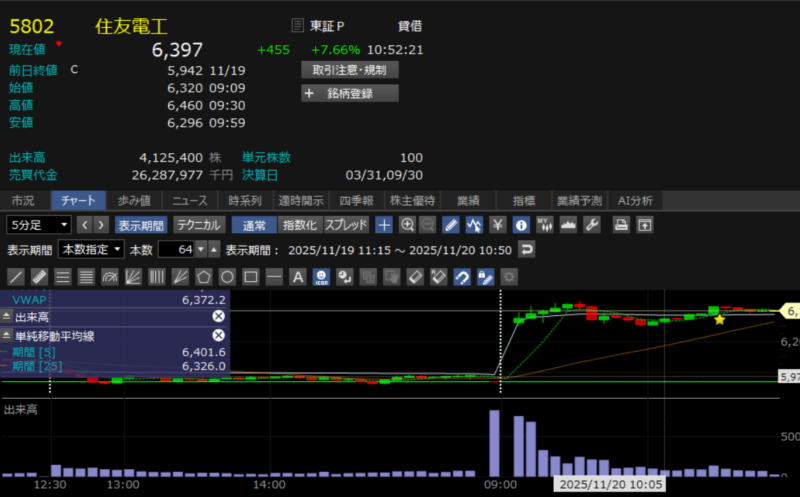Select the trend line drawing tool
Viewport: 800px width, 497px height.
[x=16, y=276]
